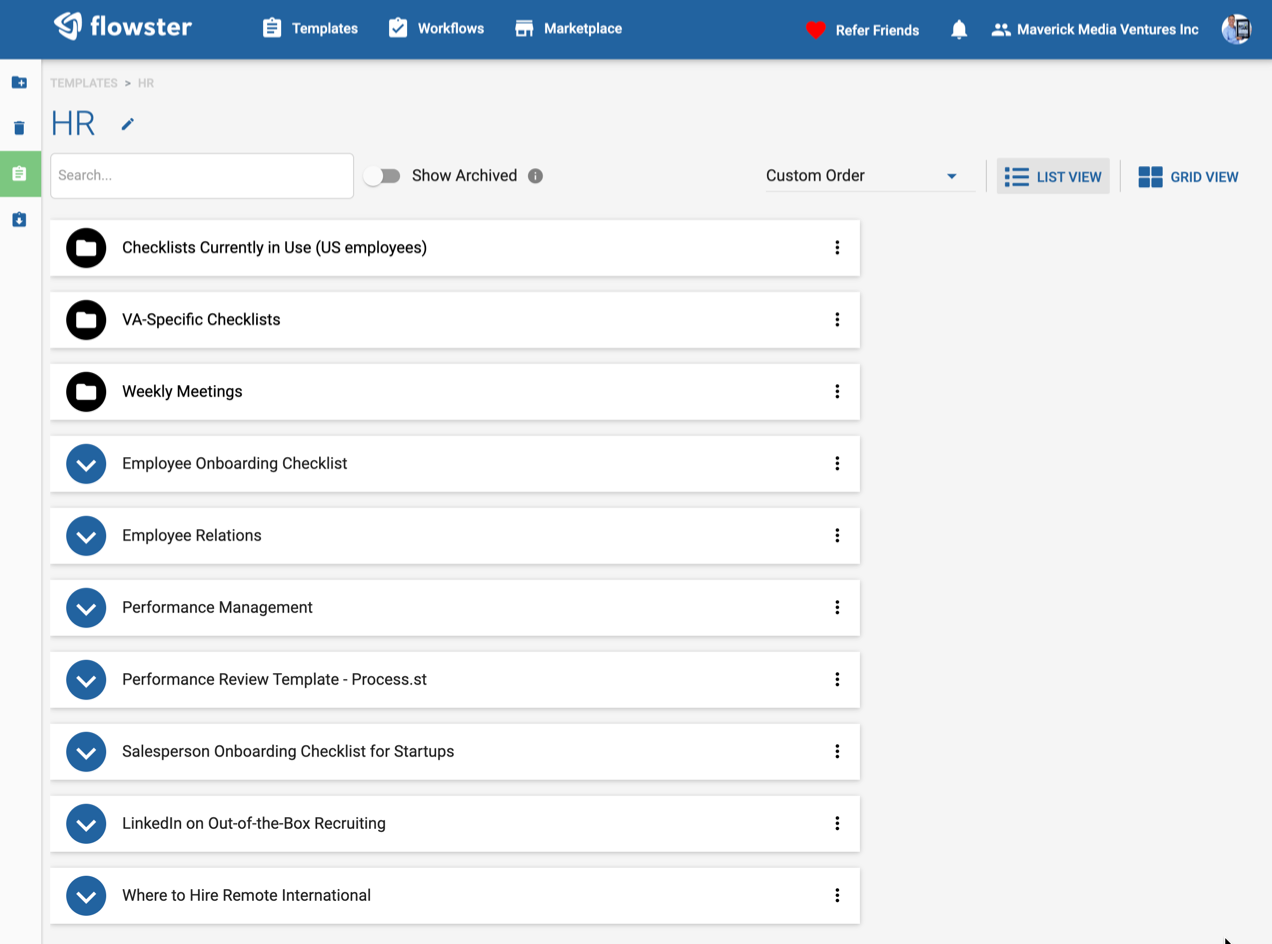Open more options for Employee Onboarding Checklist
This screenshot has height=944, width=1272.
(x=837, y=464)
